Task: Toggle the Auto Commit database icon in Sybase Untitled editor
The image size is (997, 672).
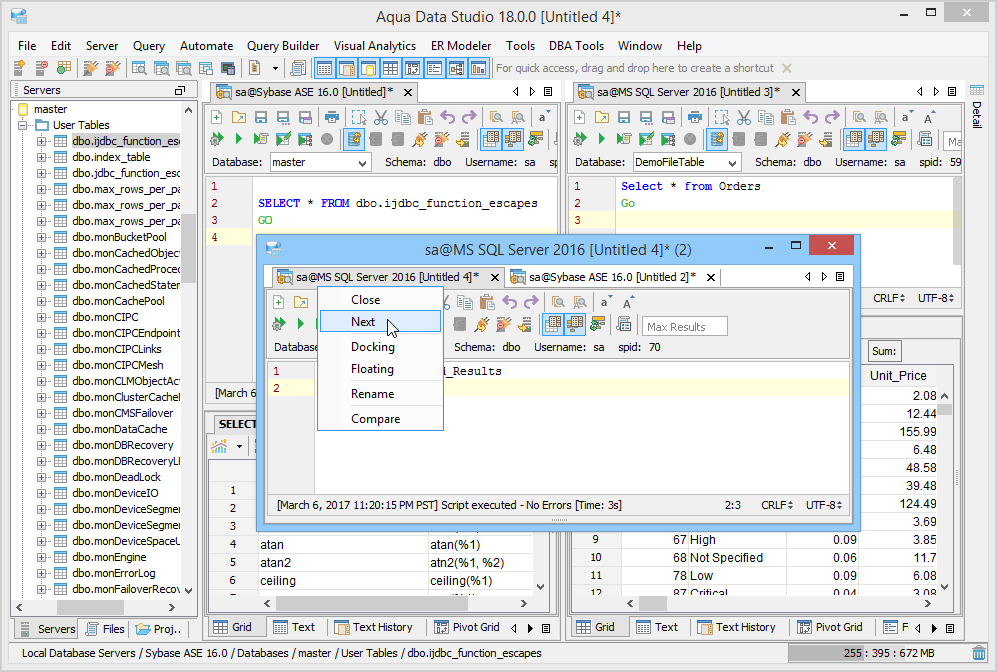Action: click(x=354, y=139)
